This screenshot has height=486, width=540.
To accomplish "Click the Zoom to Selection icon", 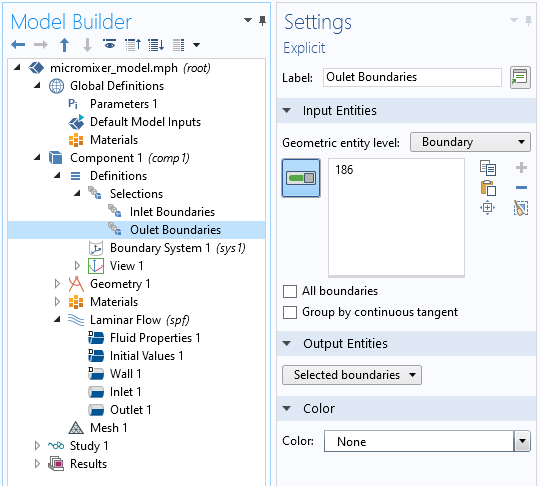I will (x=487, y=208).
